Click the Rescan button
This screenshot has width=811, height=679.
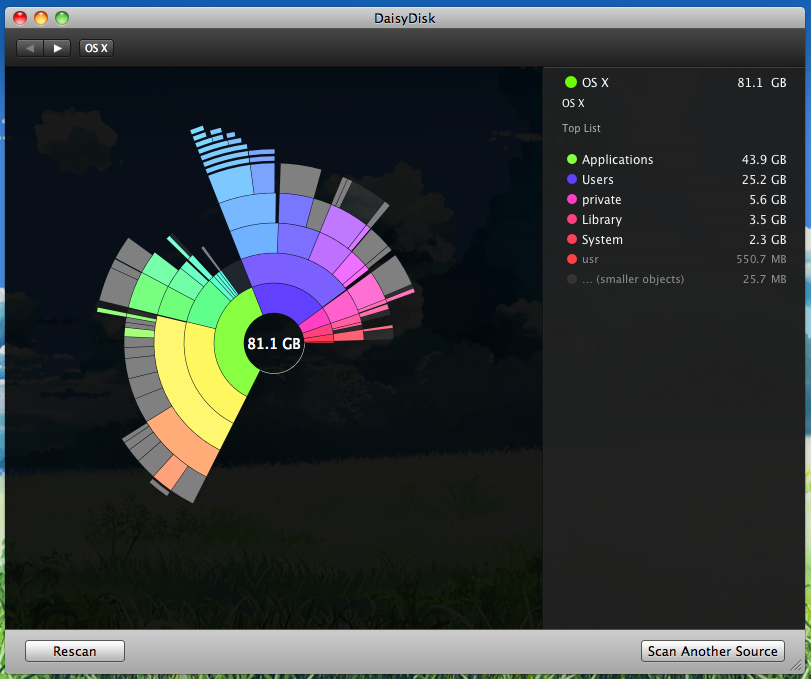tap(74, 651)
